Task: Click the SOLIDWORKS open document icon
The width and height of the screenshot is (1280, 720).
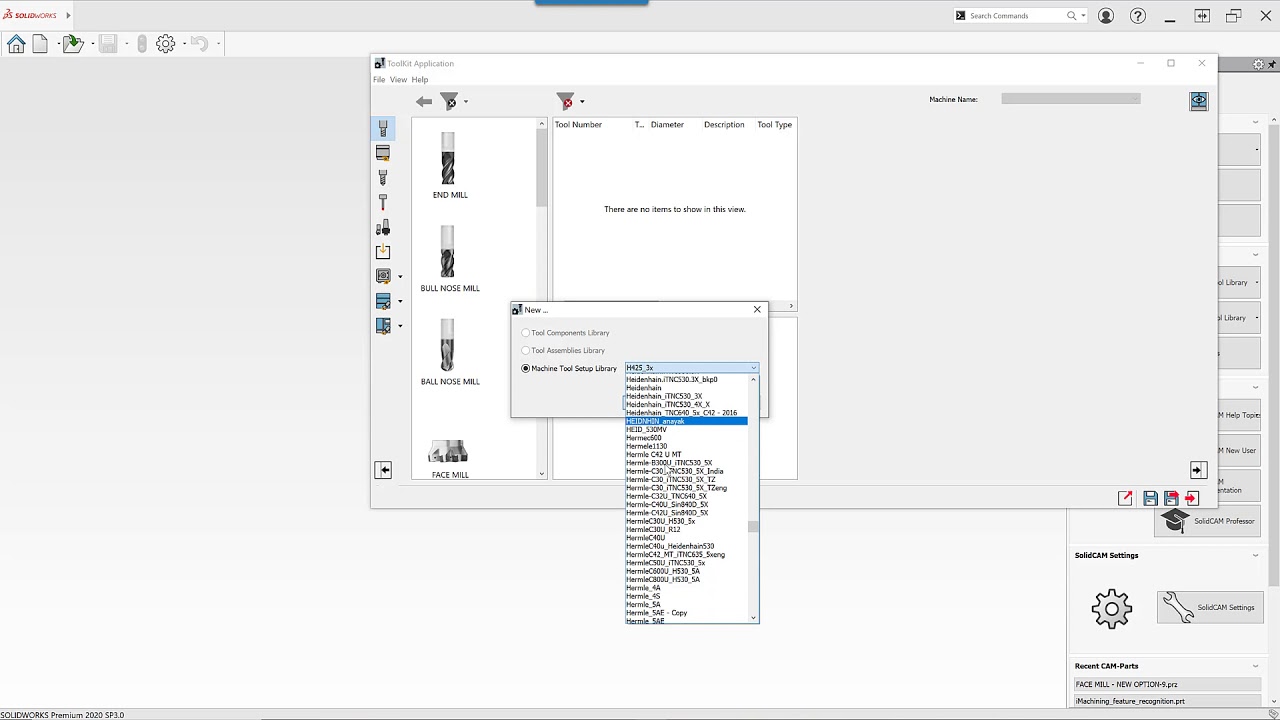Action: pos(72,44)
